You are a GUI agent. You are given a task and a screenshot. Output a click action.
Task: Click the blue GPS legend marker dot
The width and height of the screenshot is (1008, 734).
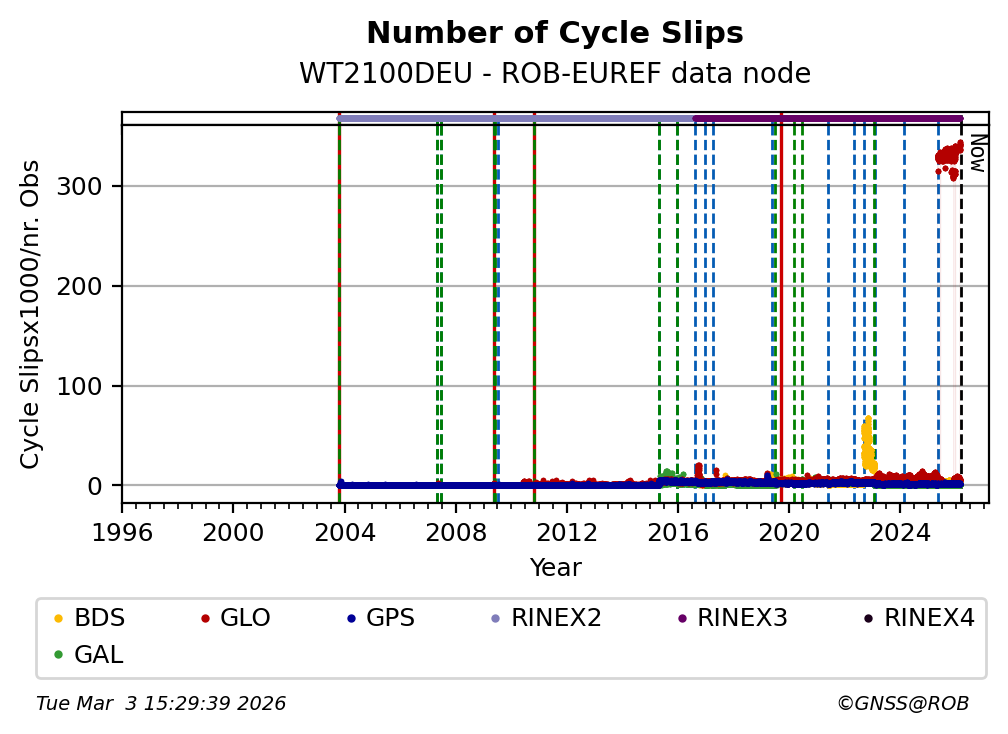click(x=351, y=618)
